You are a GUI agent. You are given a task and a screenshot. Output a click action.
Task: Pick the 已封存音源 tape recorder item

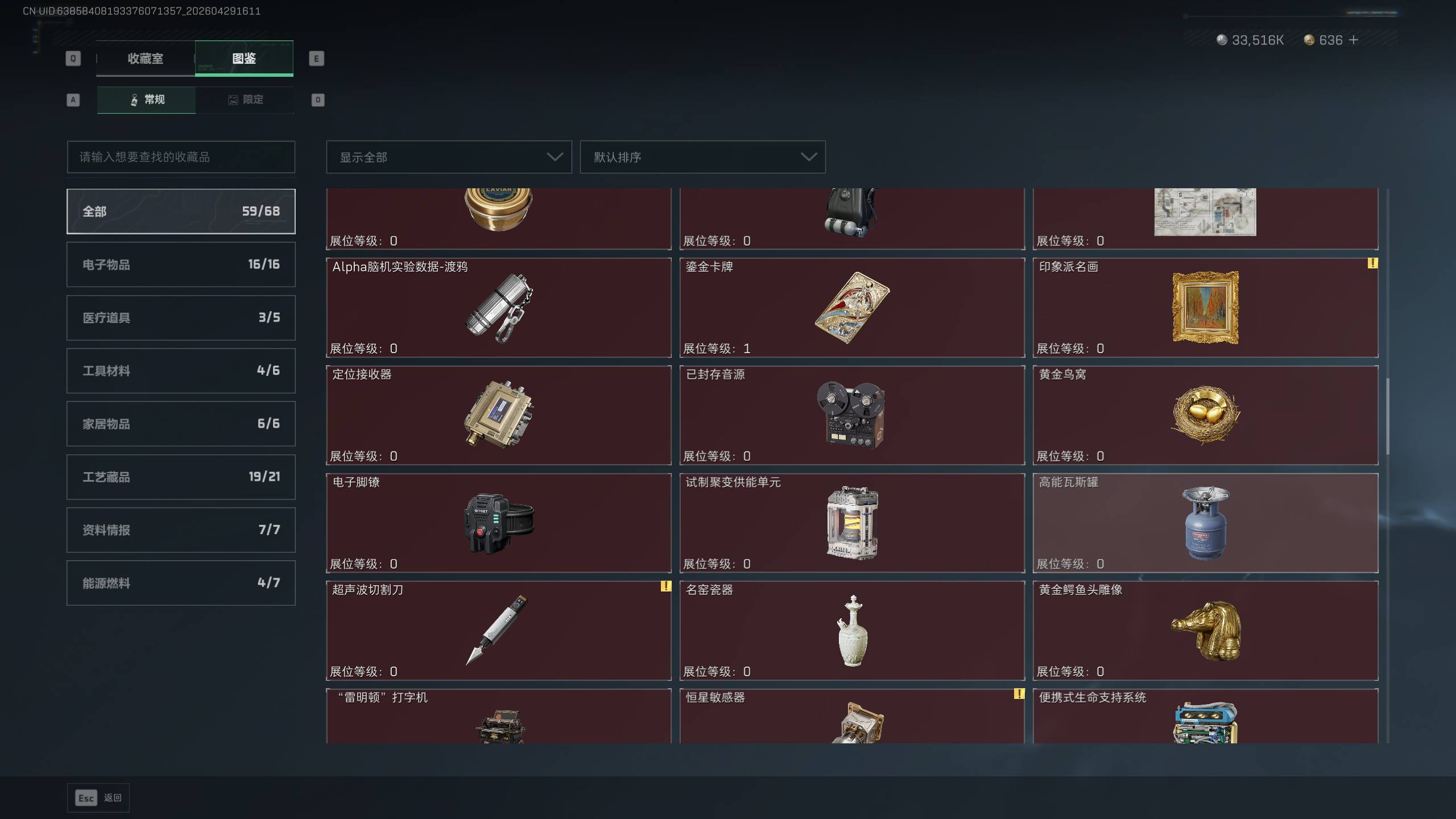[852, 415]
